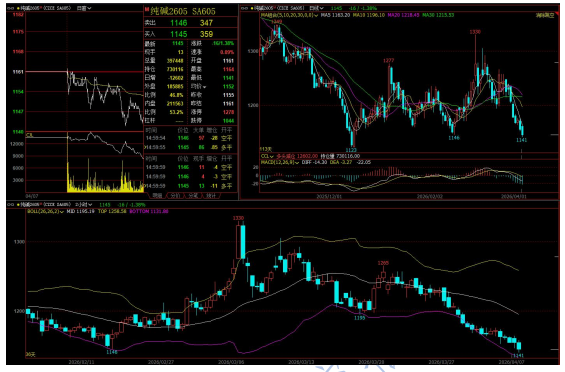Open the 2小时 period dropdown in bottom chart

point(84,204)
